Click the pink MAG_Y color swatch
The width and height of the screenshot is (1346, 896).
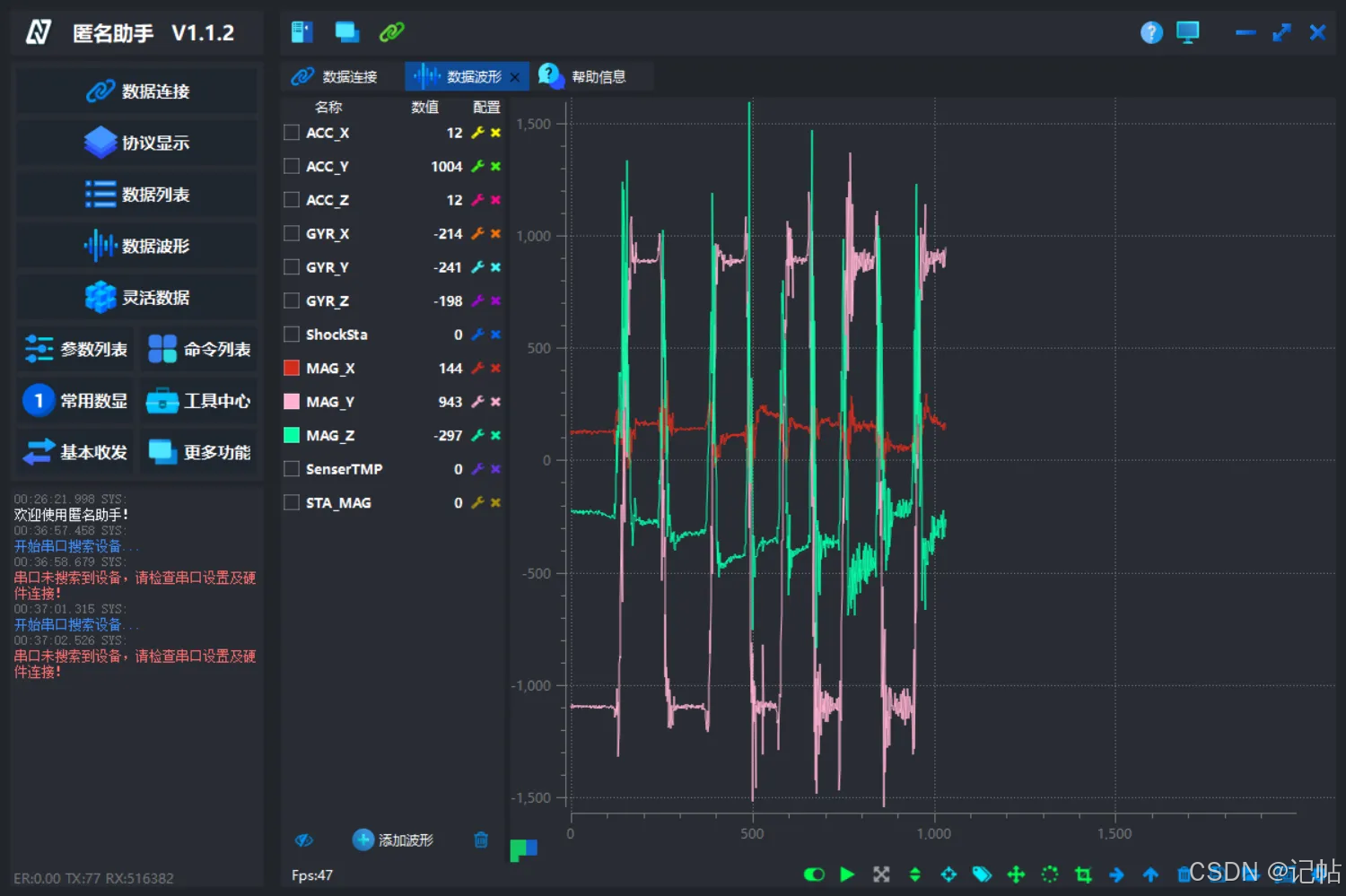292,402
